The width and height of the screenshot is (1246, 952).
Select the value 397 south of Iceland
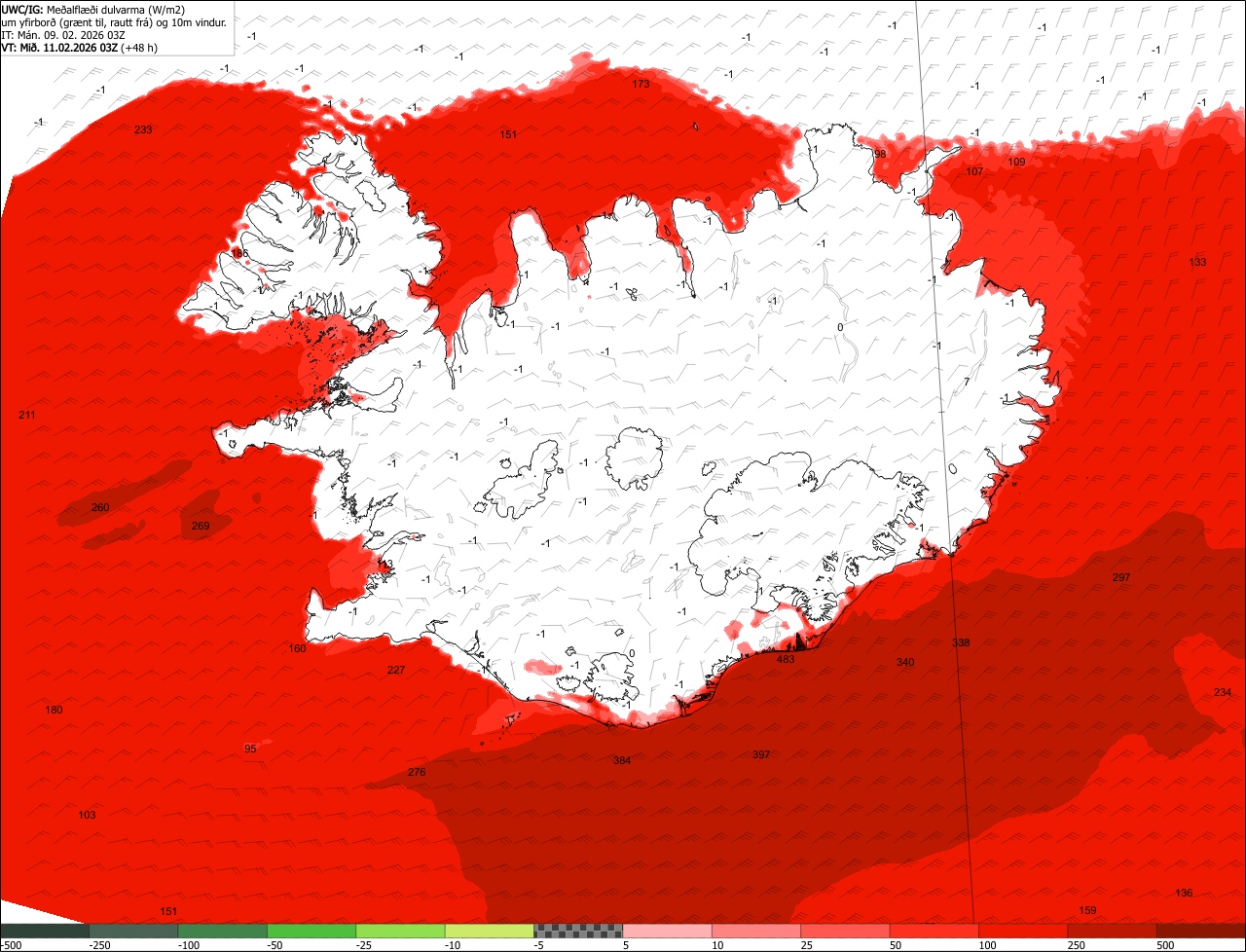pyautogui.click(x=761, y=754)
